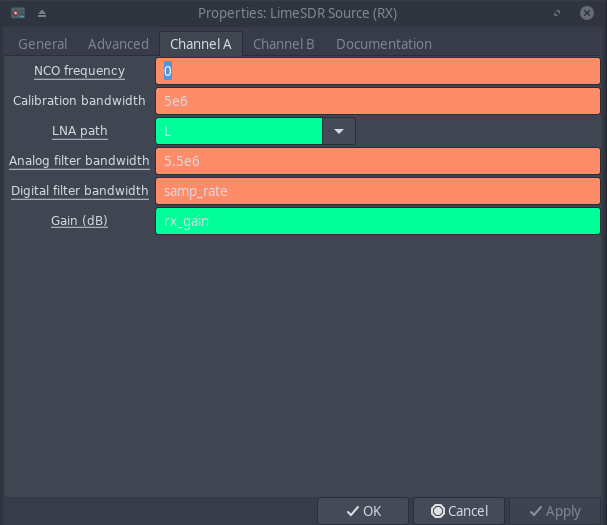Click the LNA path combo box showing L

239,131
